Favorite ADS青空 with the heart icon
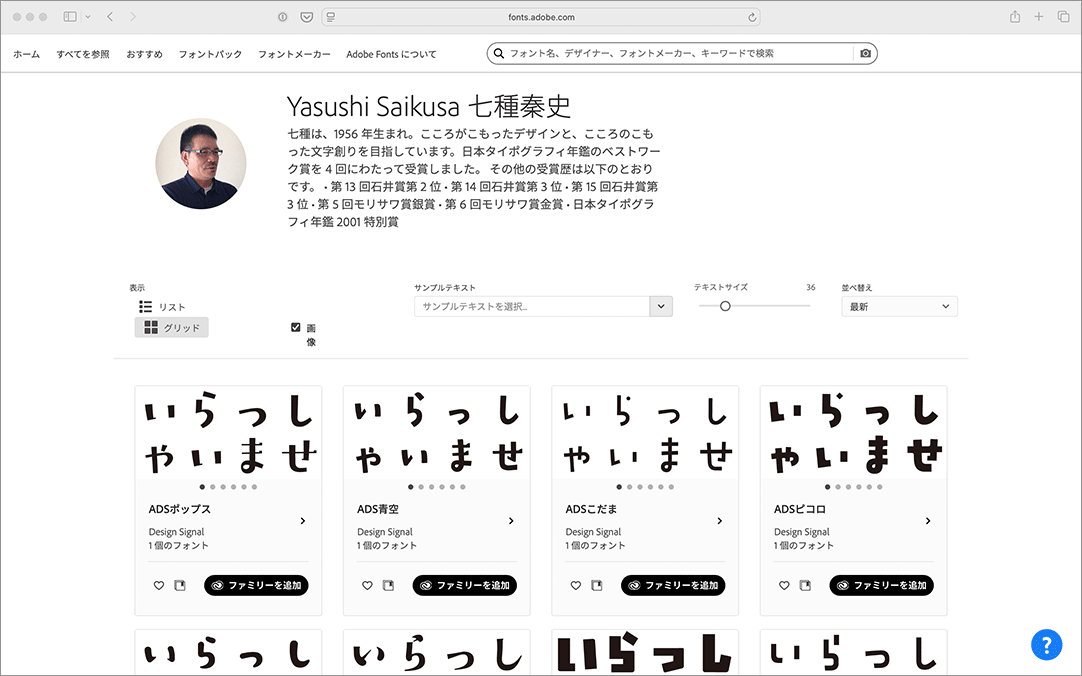Image resolution: width=1082 pixels, height=676 pixels. pyautogui.click(x=367, y=586)
